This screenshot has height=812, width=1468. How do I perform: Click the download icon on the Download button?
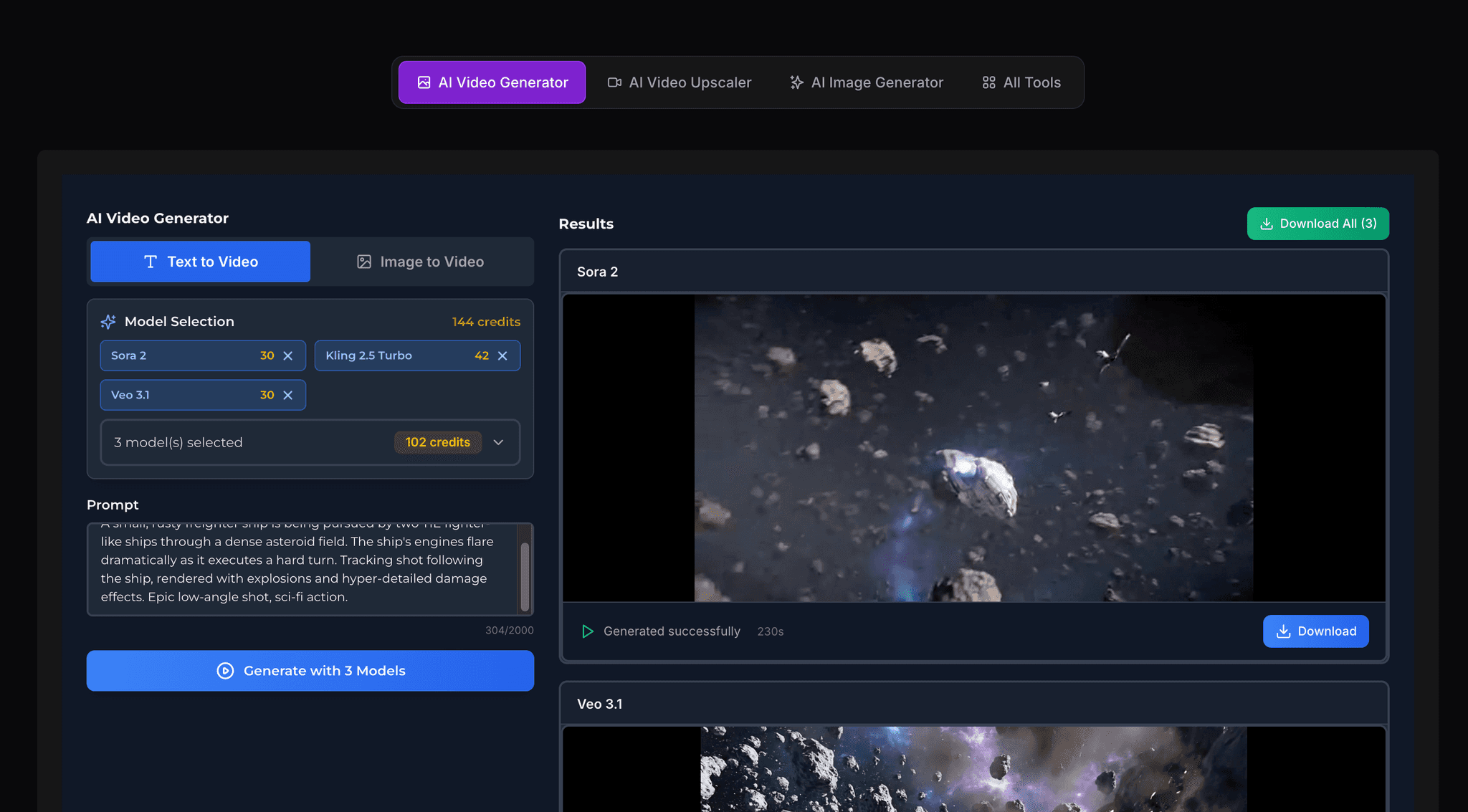[1282, 631]
